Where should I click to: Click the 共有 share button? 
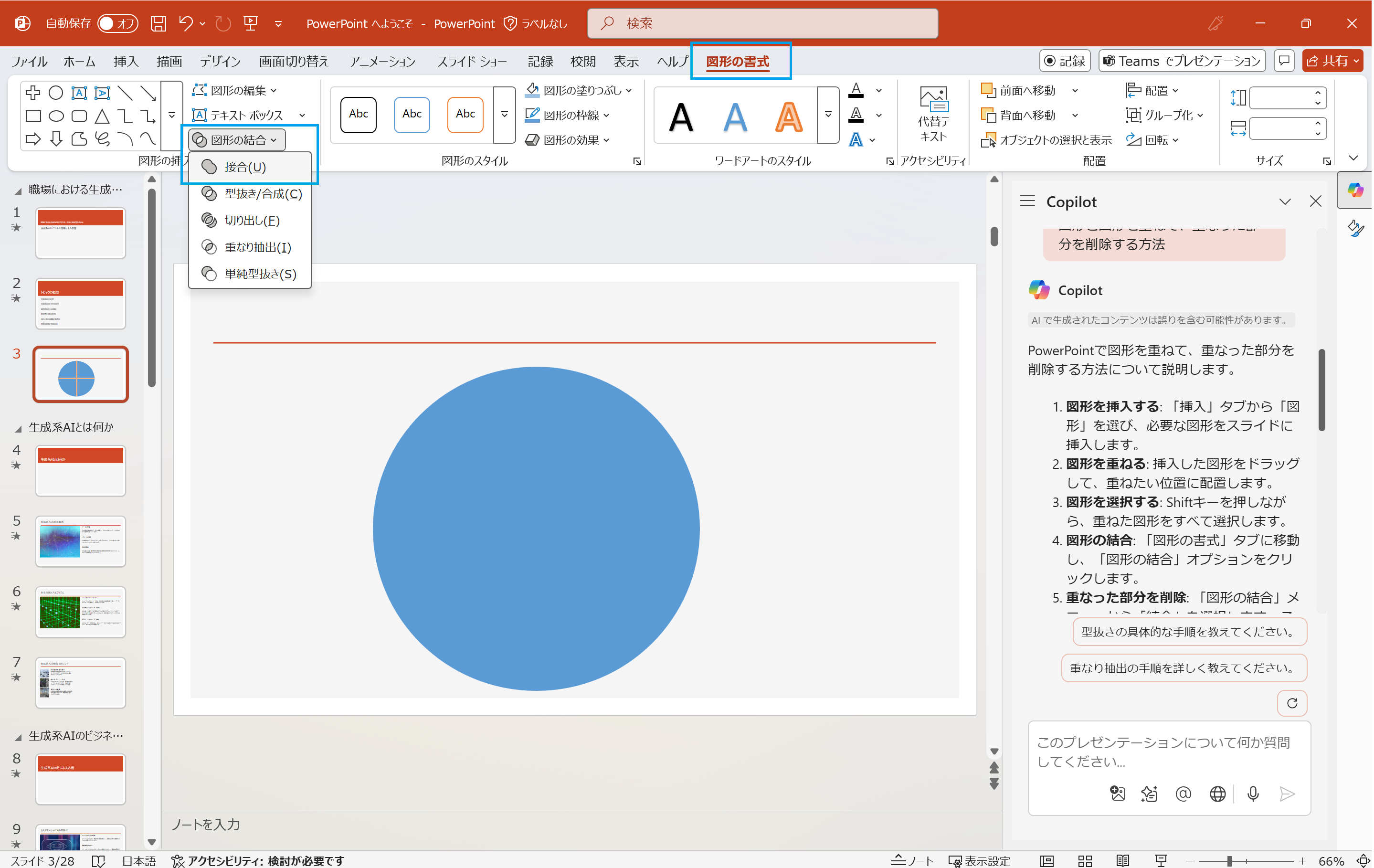1332,61
